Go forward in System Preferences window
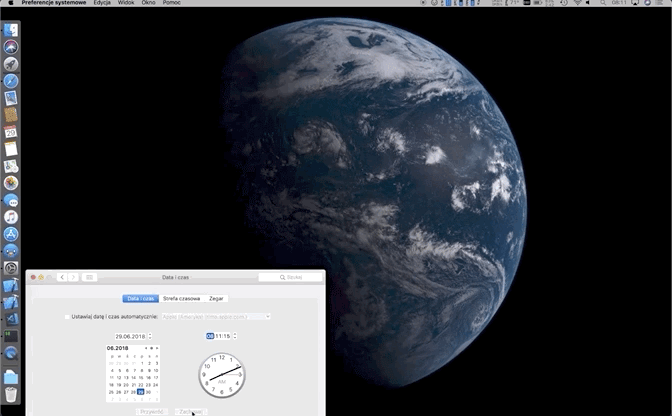The width and height of the screenshot is (672, 416). pyautogui.click(x=73, y=277)
